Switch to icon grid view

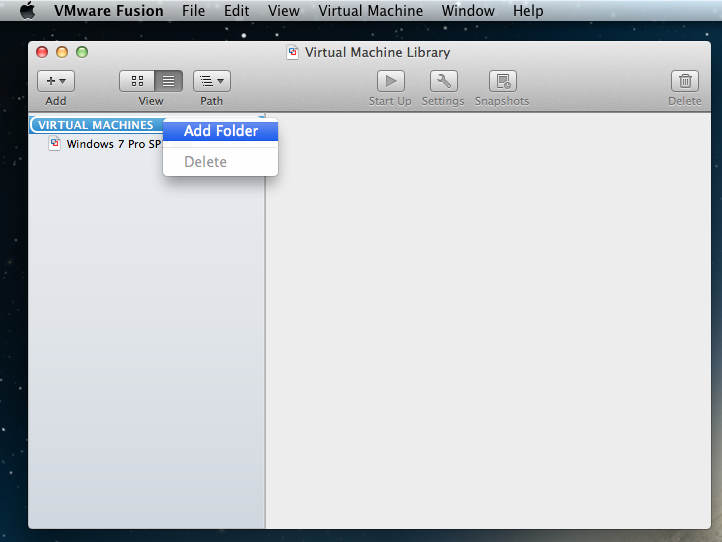(x=137, y=82)
